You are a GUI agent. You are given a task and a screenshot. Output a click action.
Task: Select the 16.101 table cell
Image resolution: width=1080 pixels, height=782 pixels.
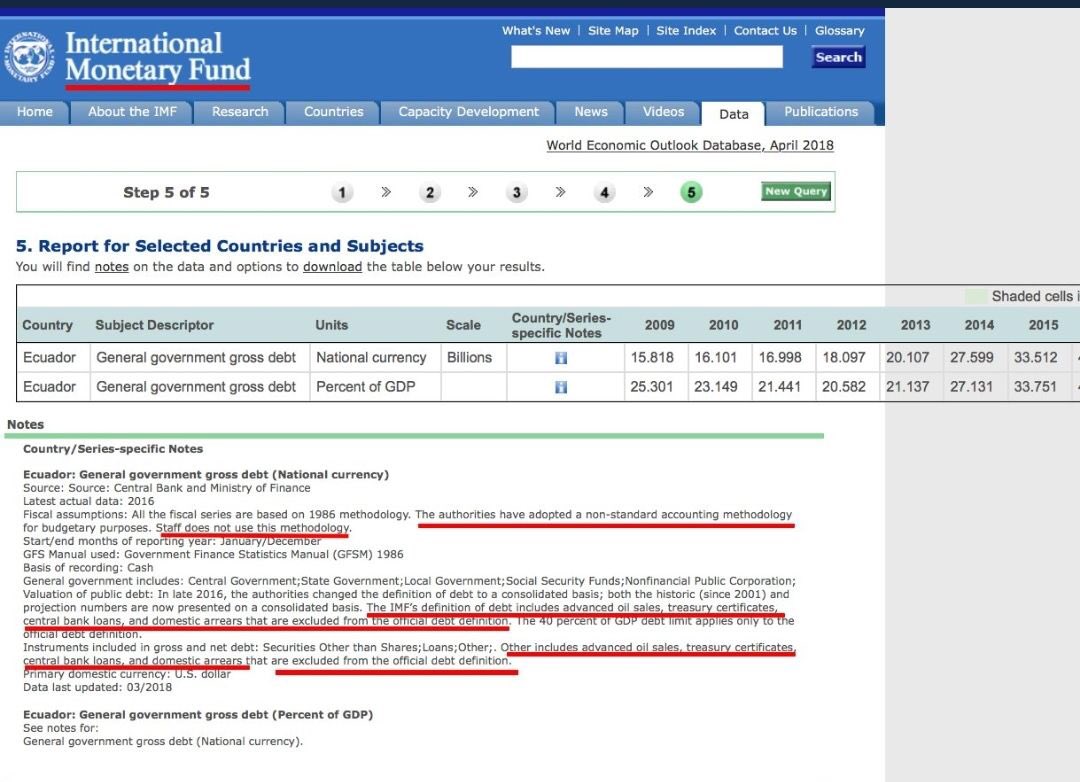(716, 358)
